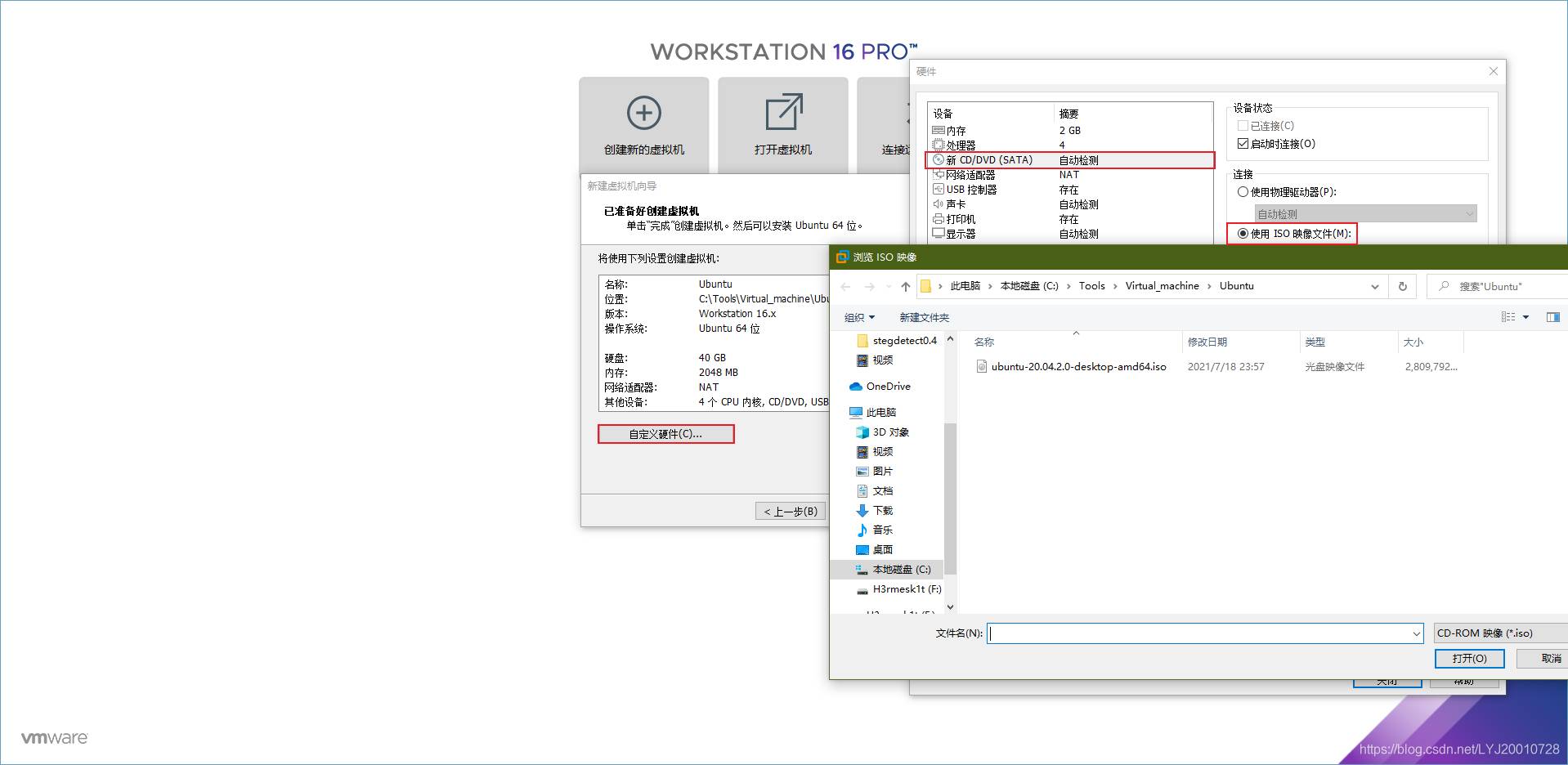Click Tools segment in address breadcrumb
Image resolution: width=1568 pixels, height=765 pixels.
coord(1091,286)
